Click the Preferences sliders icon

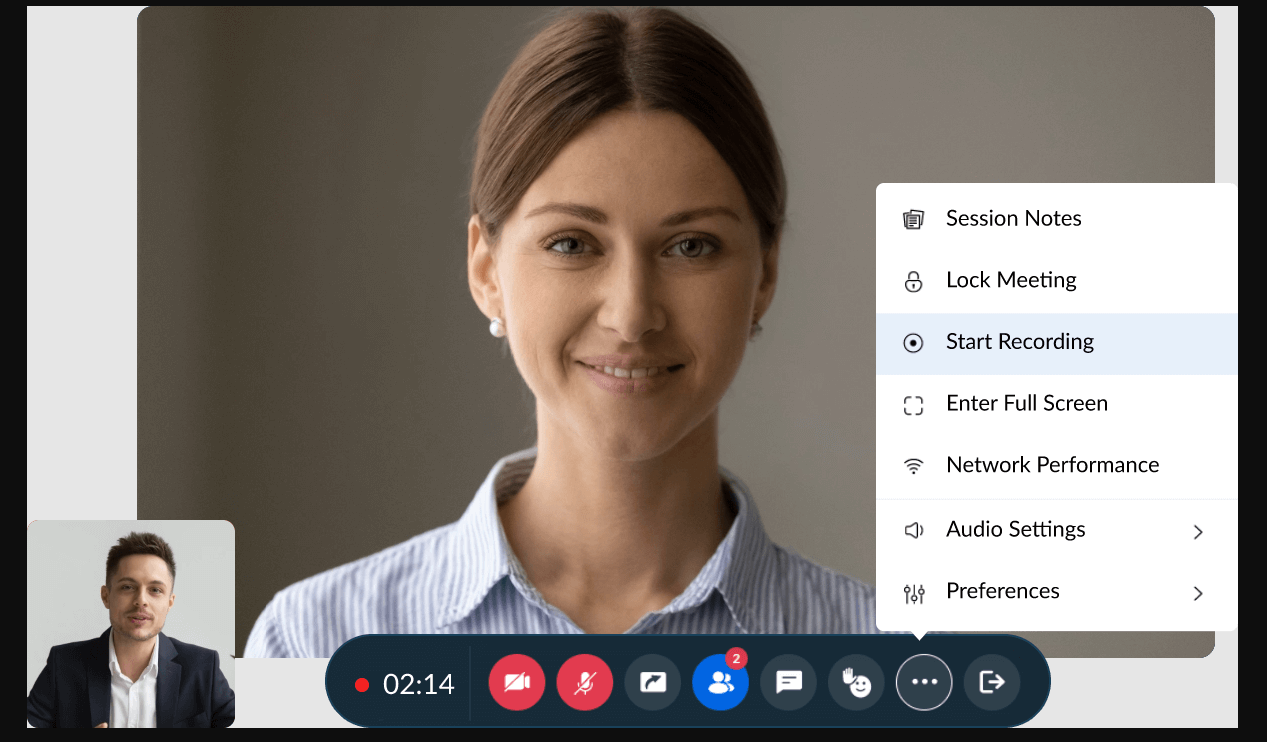[913, 592]
